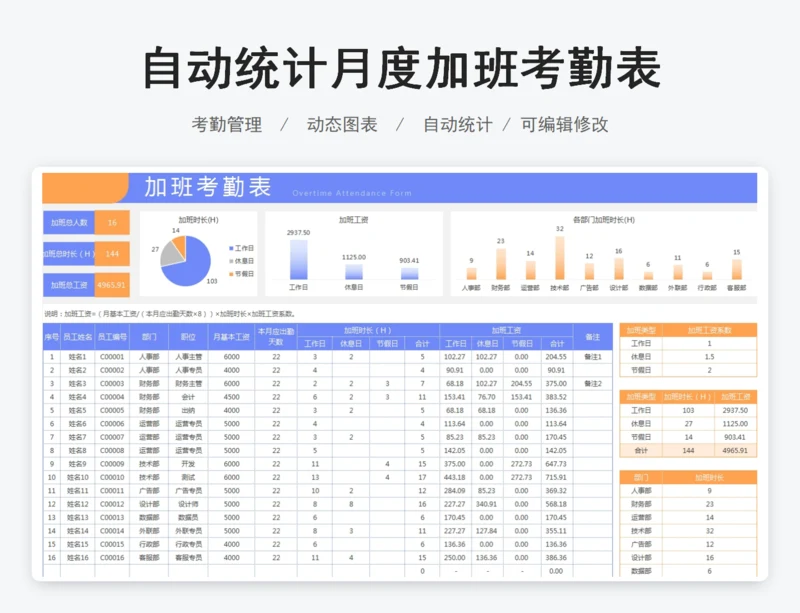800x613 pixels.
Task: Click the 加班工资系数 header in the right table
Action: 709,330
